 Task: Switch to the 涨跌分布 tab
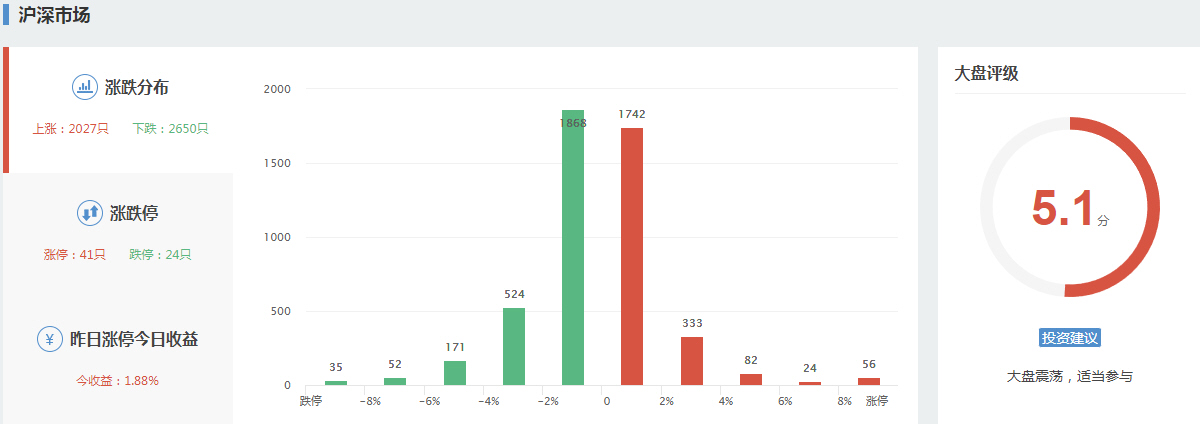[x=137, y=88]
